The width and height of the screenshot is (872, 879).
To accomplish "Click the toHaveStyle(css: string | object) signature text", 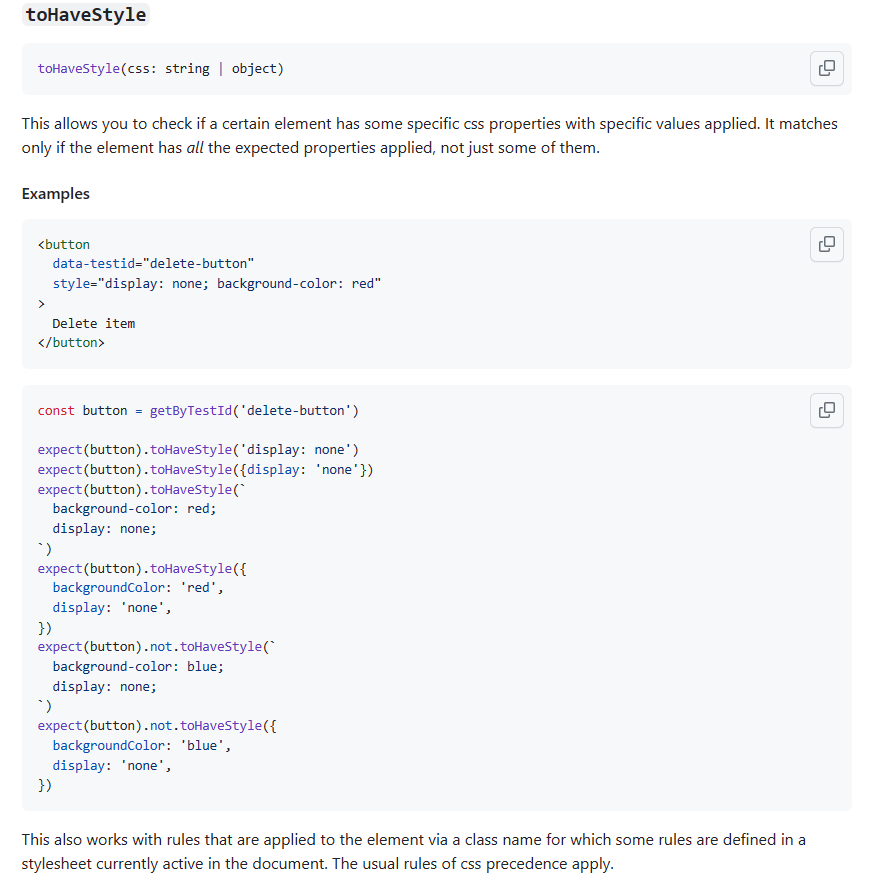I will (x=160, y=69).
